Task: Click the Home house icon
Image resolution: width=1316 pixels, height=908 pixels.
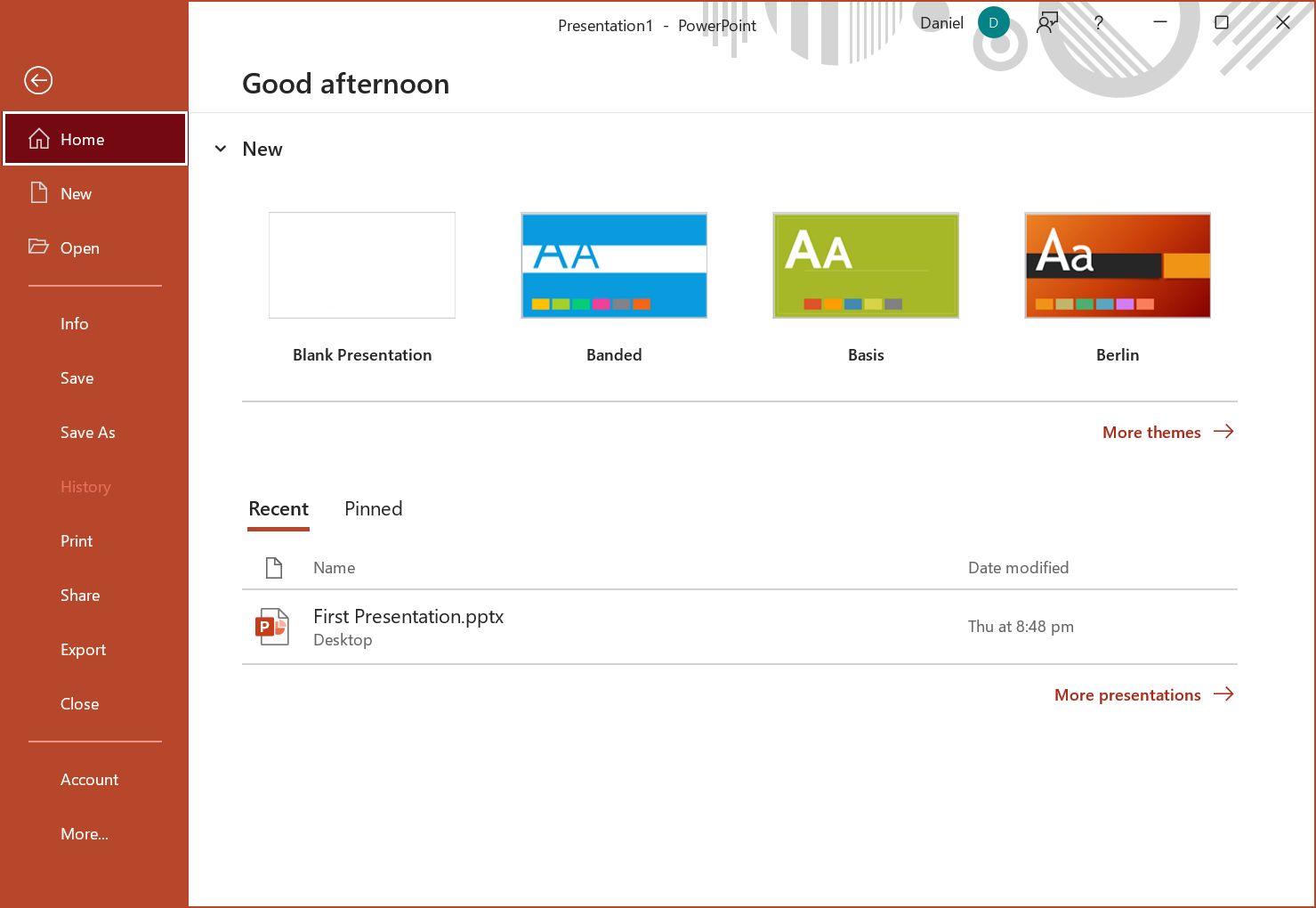Action: pos(39,139)
